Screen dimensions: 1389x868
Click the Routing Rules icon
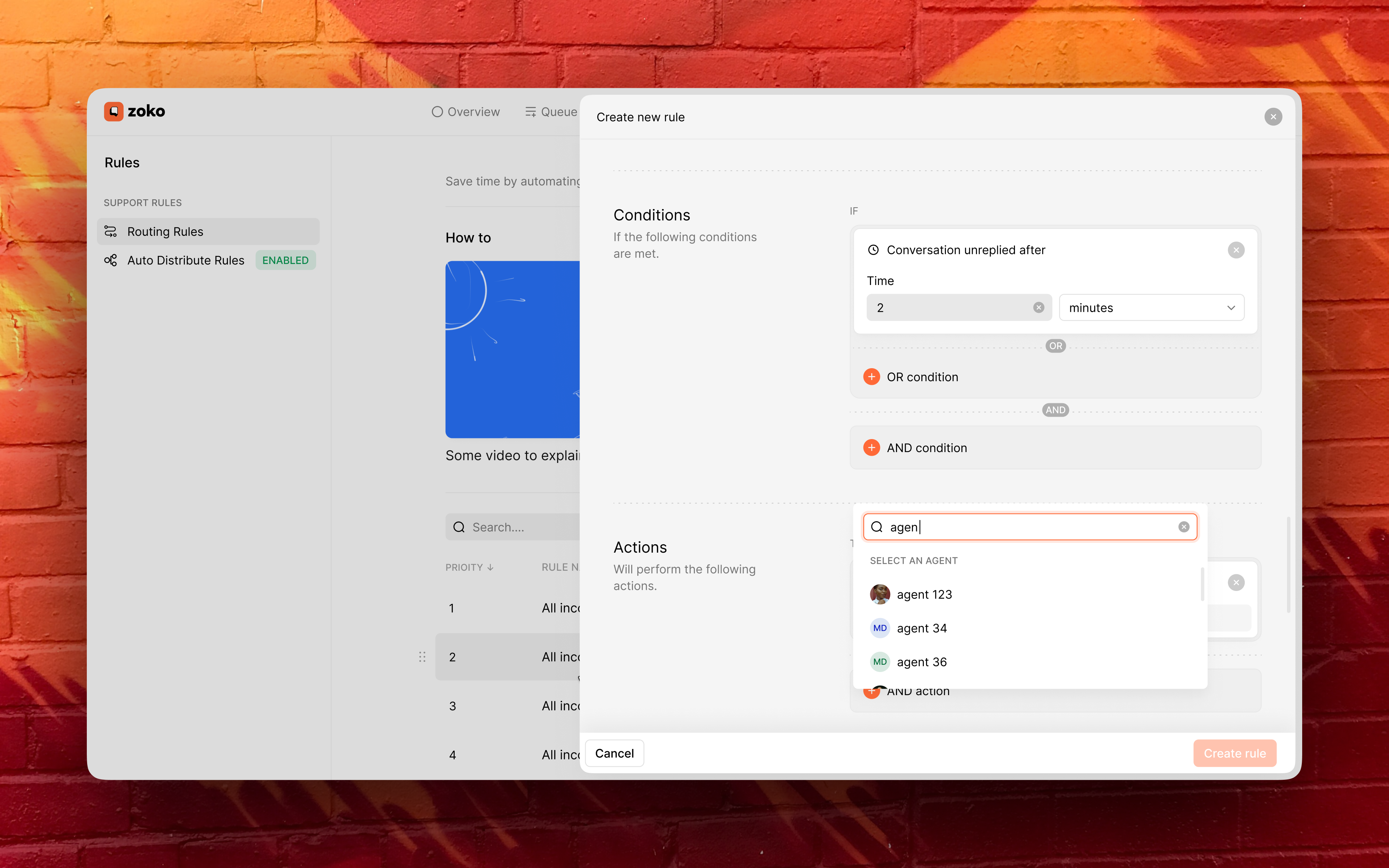(x=110, y=231)
